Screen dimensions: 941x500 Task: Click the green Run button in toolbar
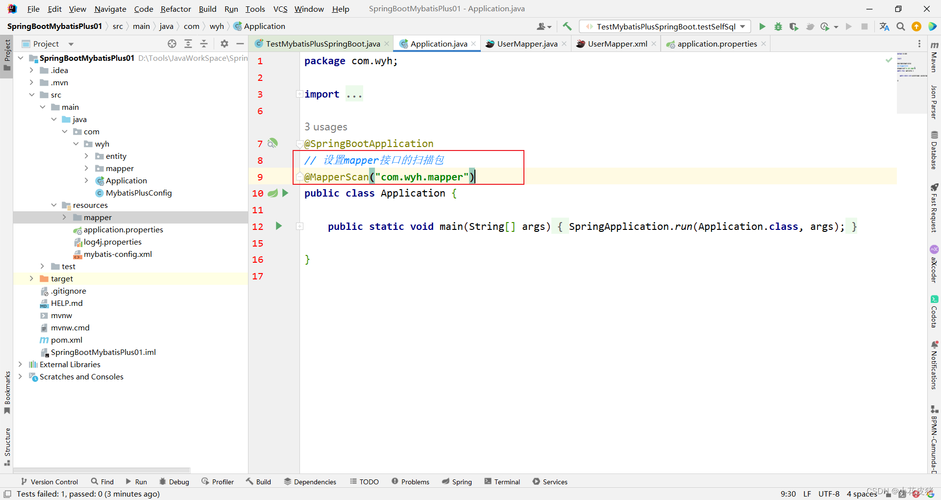click(762, 27)
